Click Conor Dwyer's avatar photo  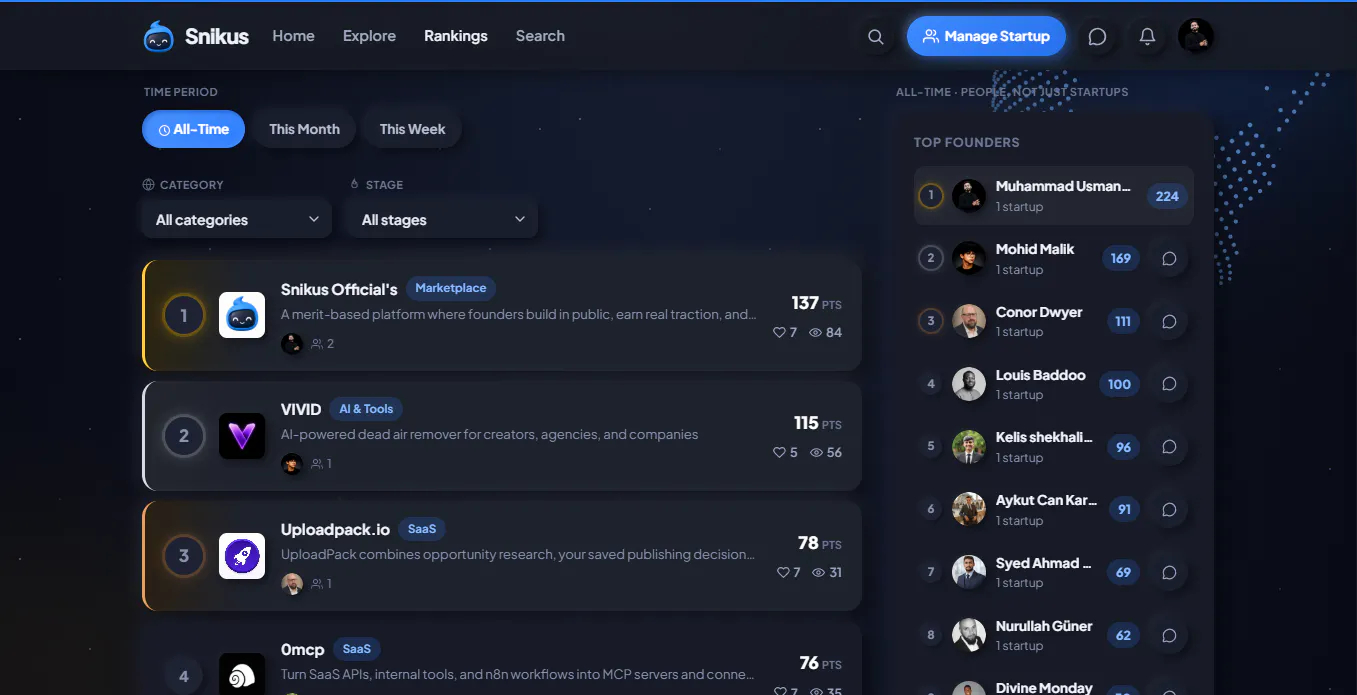969,321
